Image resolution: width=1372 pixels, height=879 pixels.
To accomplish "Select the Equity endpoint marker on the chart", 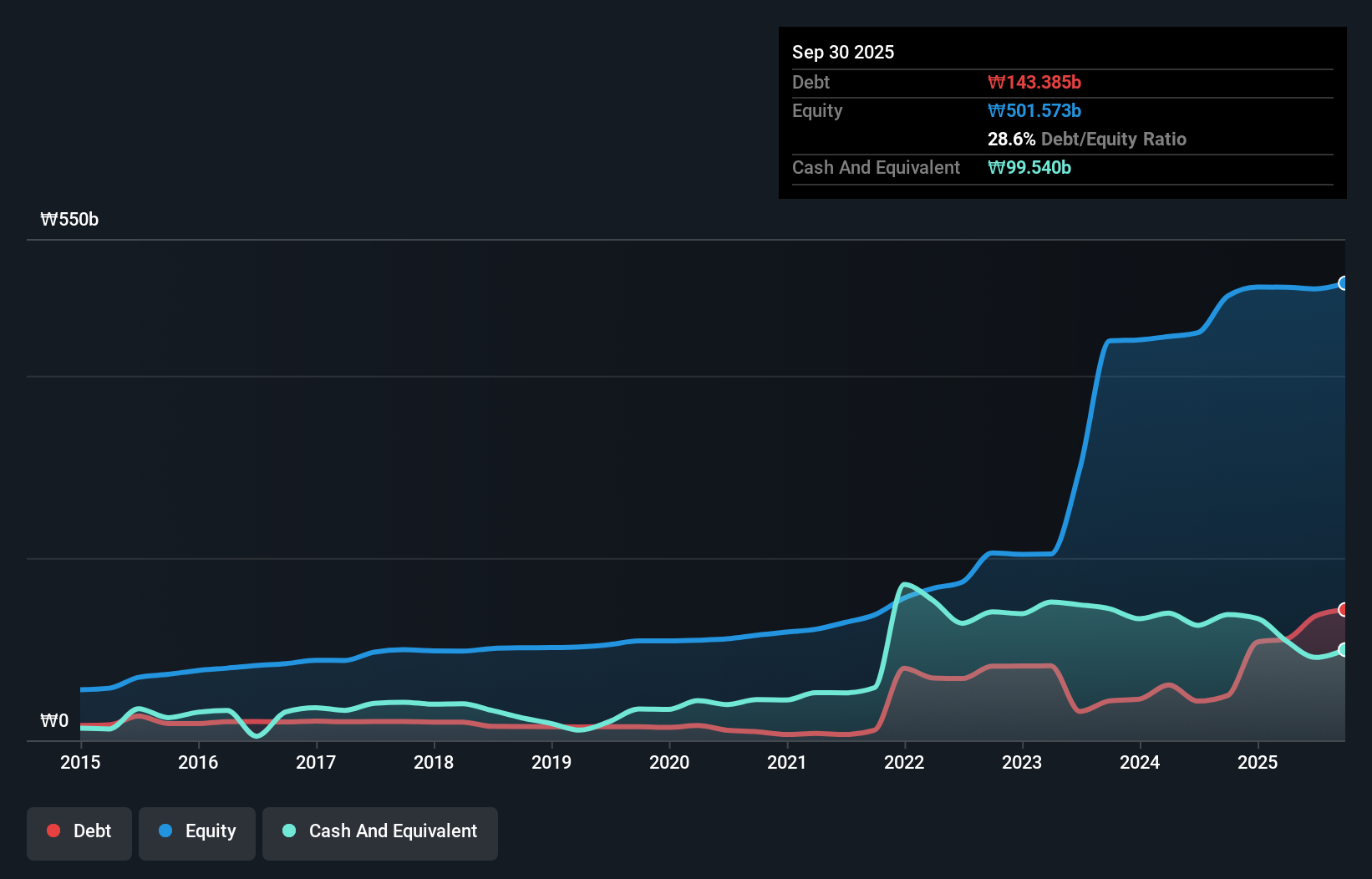I will [1343, 284].
